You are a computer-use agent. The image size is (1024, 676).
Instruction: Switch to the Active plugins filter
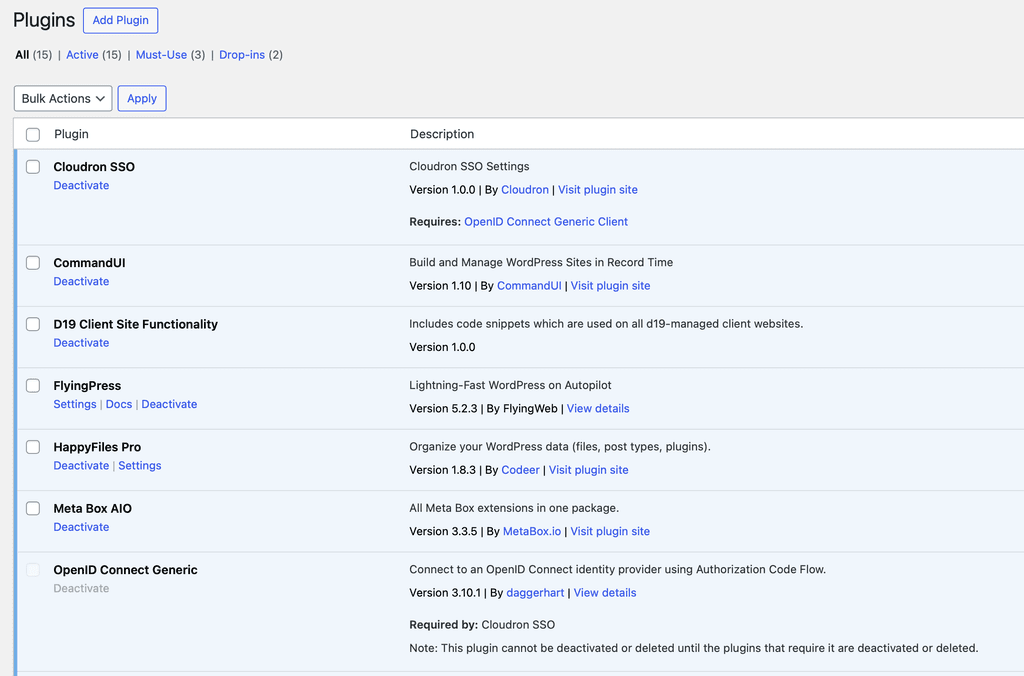tap(82, 55)
